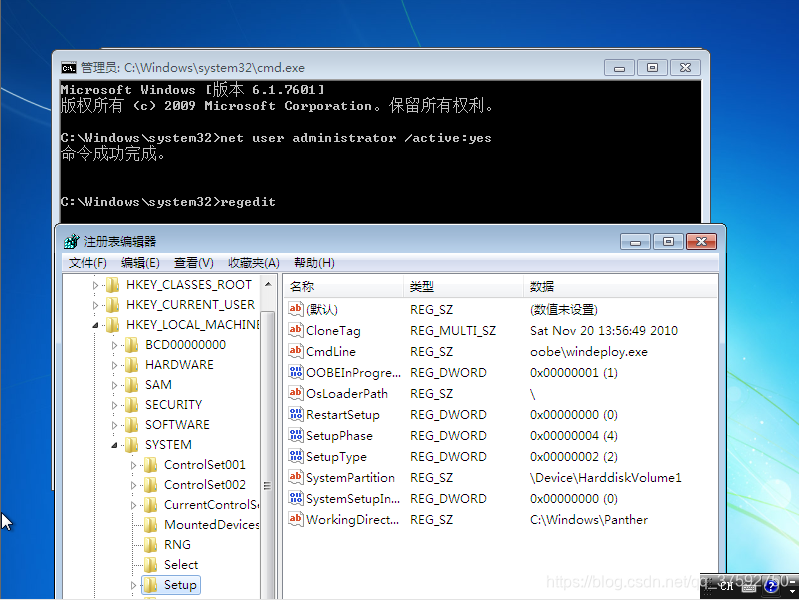The image size is (799, 600).
Task: Click the keyboard icon in language bar
Action: click(749, 587)
